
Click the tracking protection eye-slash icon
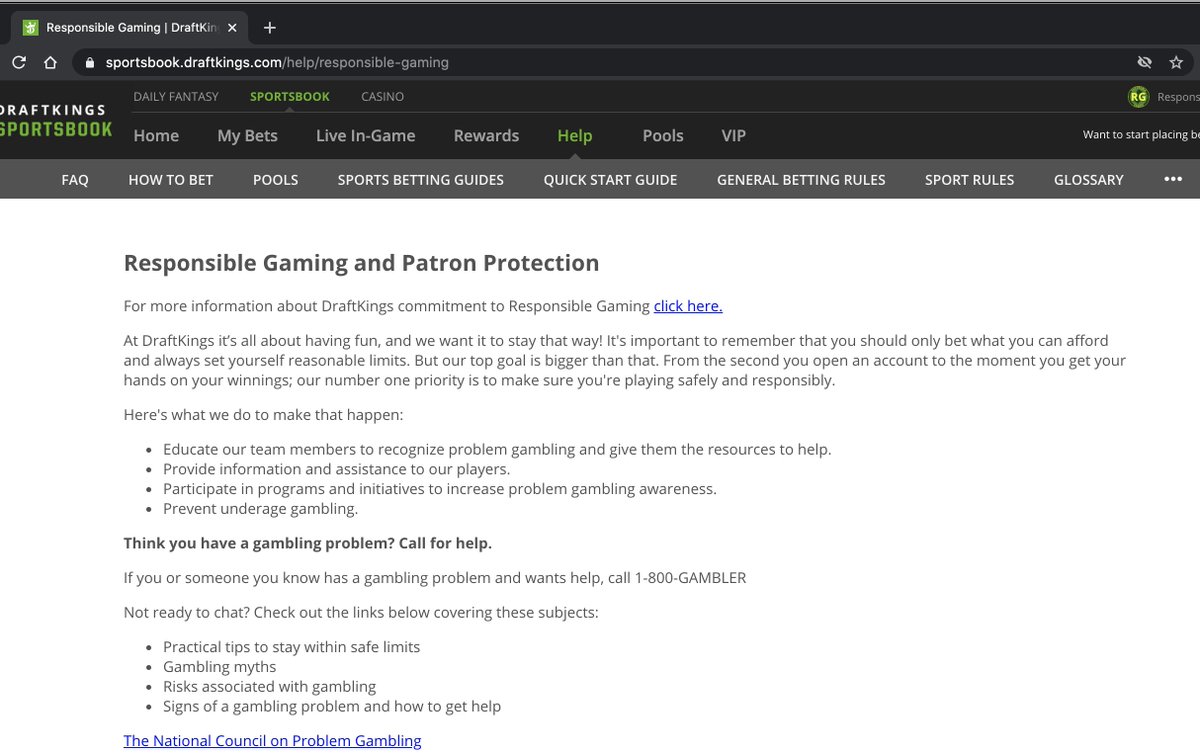click(x=1144, y=62)
